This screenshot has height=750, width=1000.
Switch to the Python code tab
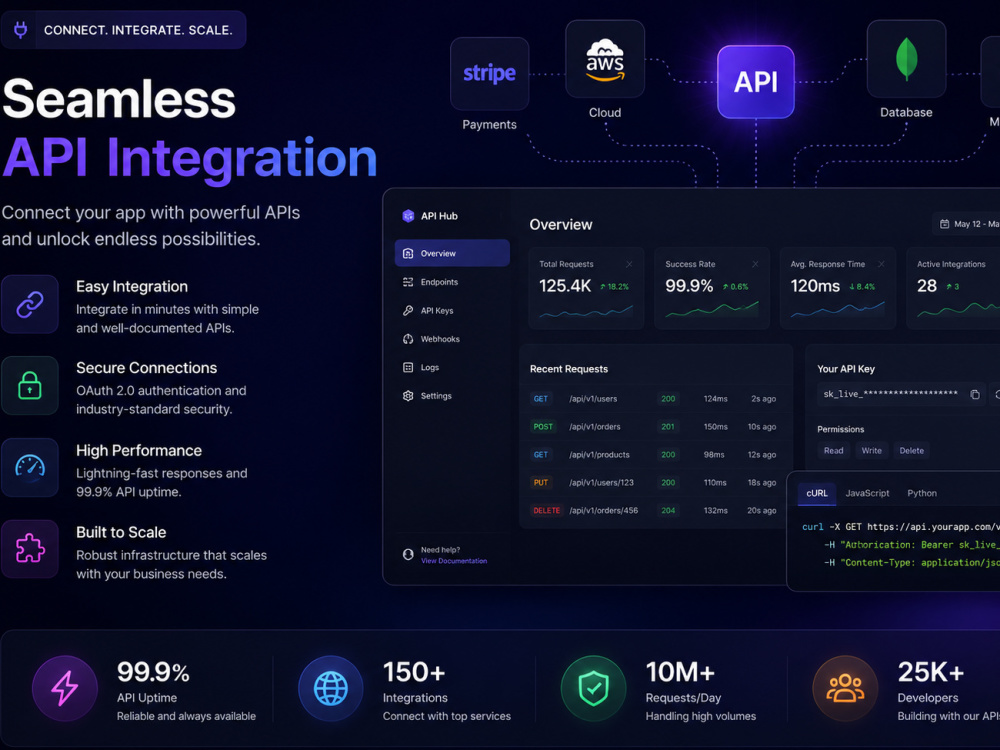(922, 493)
